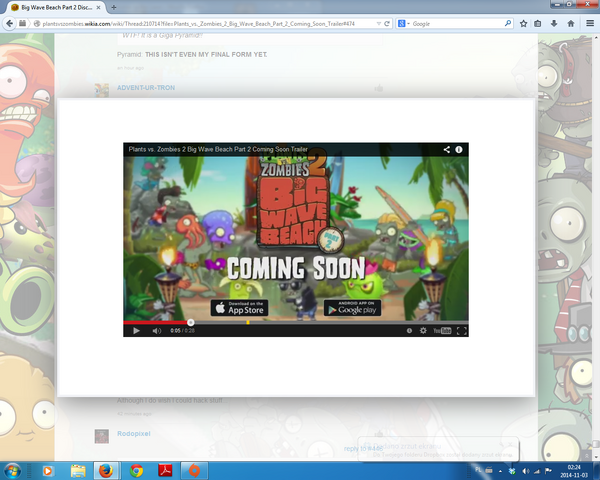Like ADVENT-UR-TRON's post with thumbs-up
The width and height of the screenshot is (600, 480).
379,88
